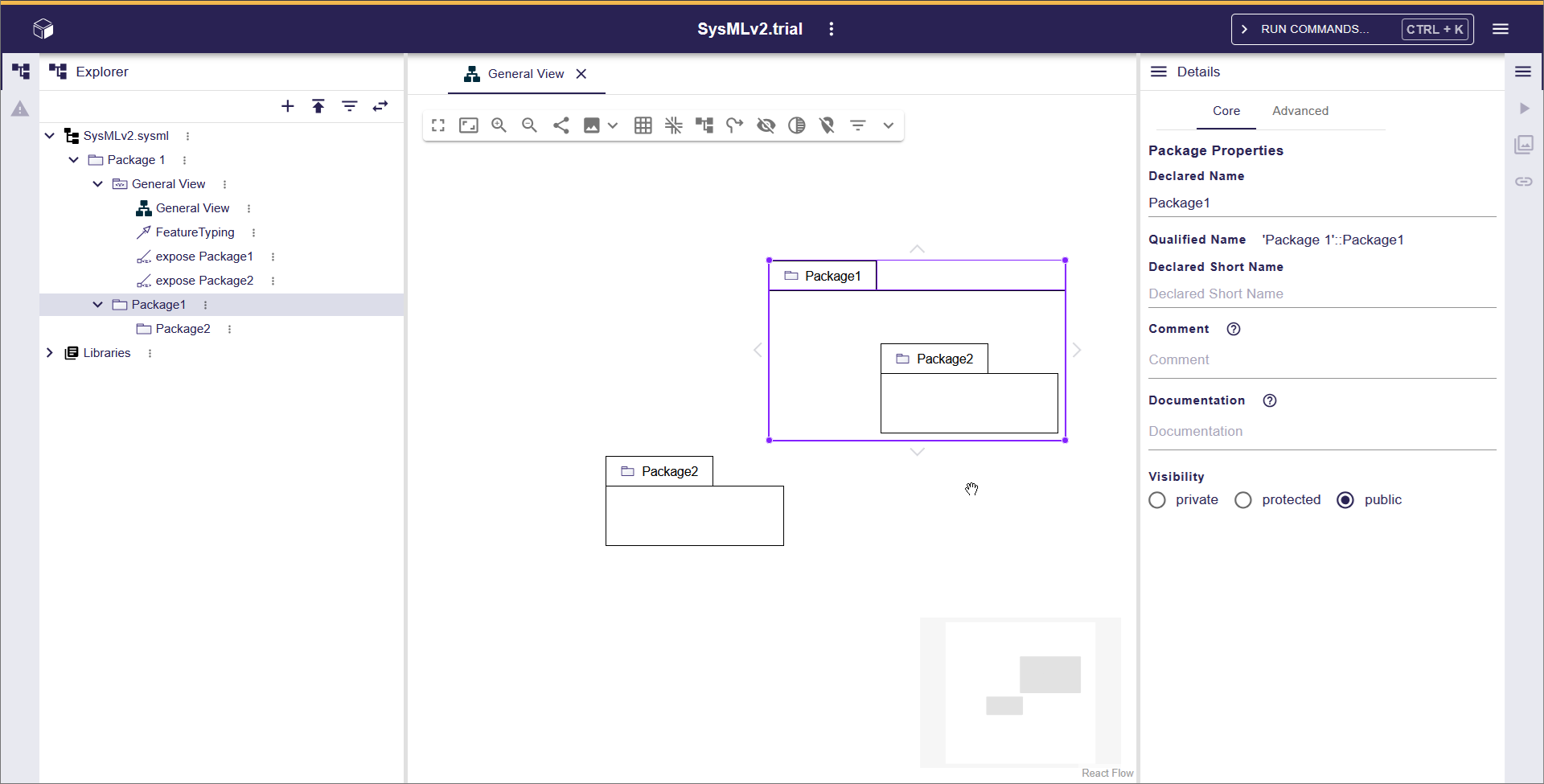Click the diagram minimap overview
This screenshot has height=784, width=1544.
point(1020,692)
